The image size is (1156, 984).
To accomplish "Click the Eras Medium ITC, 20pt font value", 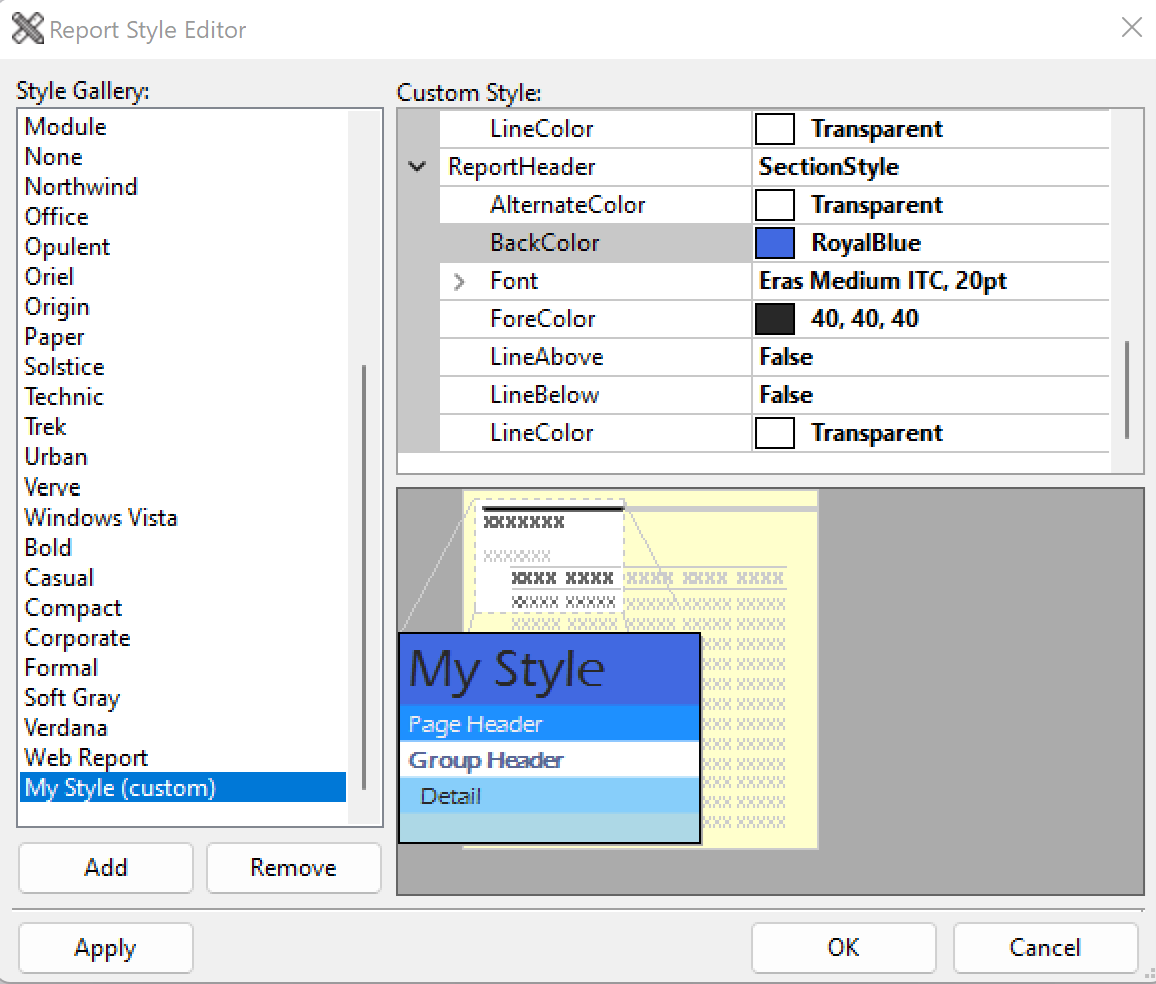I will coord(883,281).
